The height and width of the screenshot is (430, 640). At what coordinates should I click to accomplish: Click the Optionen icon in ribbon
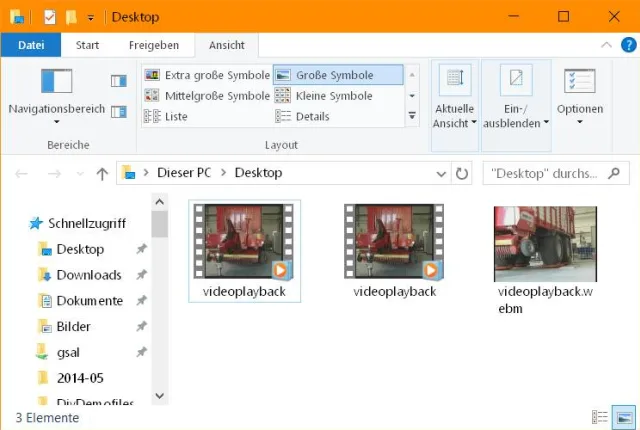coord(579,80)
